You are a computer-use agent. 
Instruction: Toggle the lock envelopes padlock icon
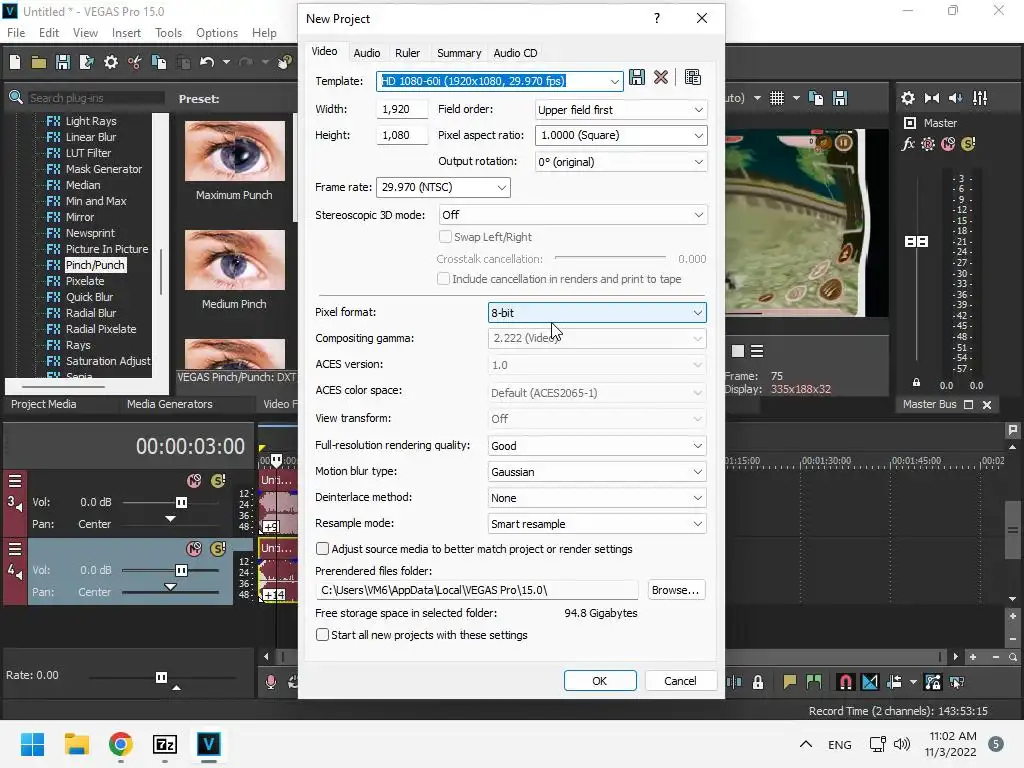pos(758,682)
